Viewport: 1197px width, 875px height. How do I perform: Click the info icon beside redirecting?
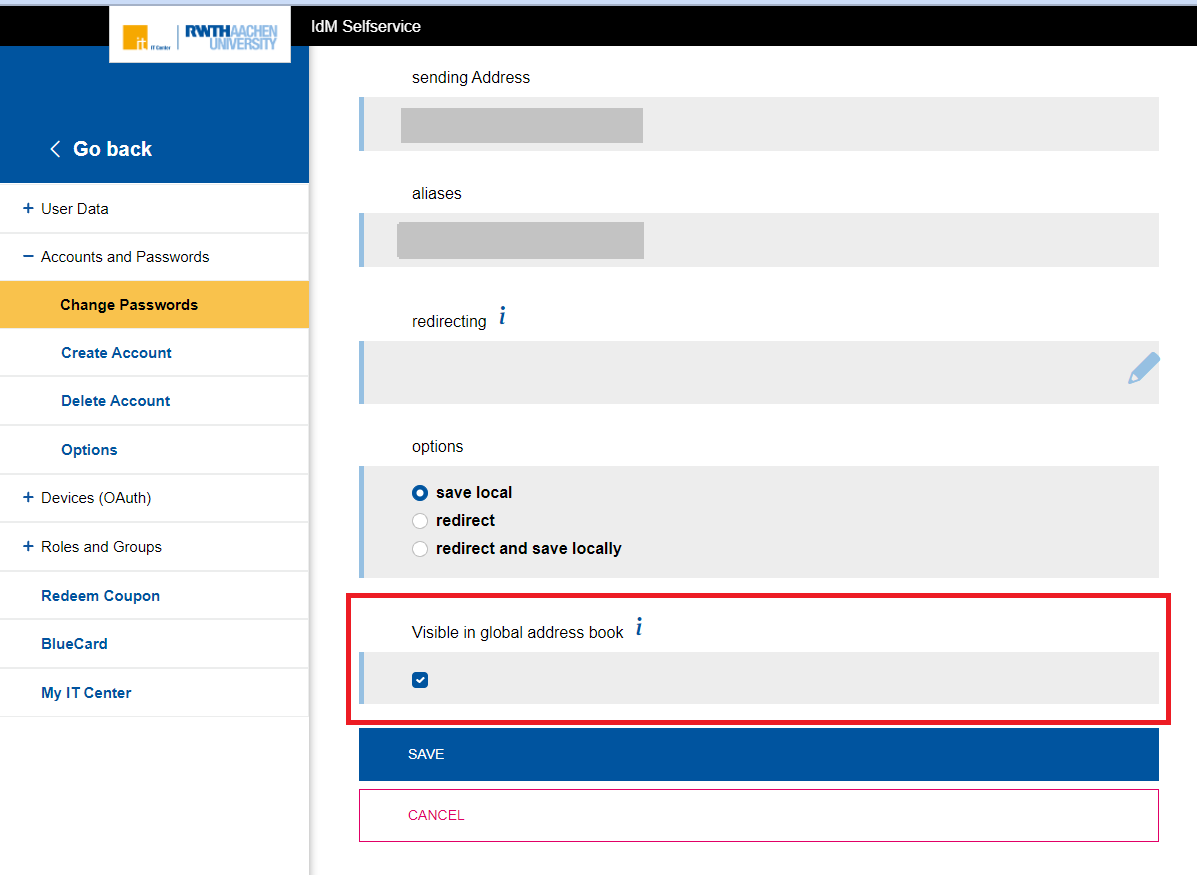point(502,315)
